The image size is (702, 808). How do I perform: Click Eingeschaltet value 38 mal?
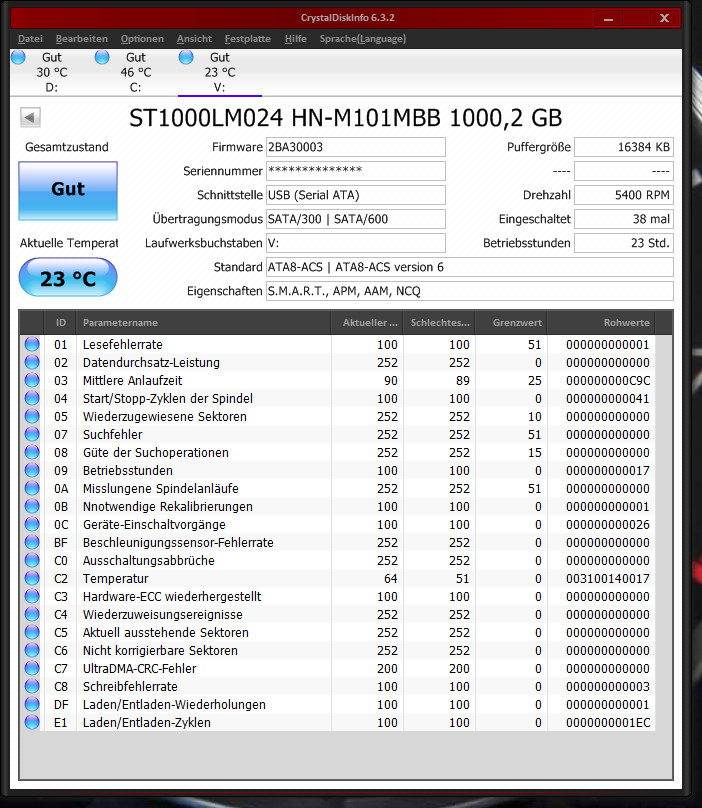click(624, 219)
